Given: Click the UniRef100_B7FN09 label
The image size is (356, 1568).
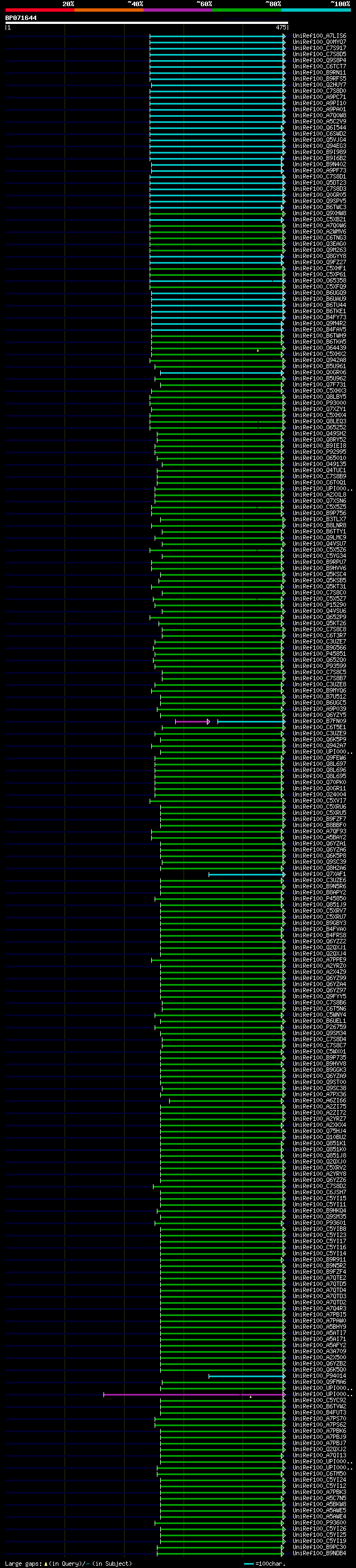Looking at the screenshot, I should (x=319, y=721).
